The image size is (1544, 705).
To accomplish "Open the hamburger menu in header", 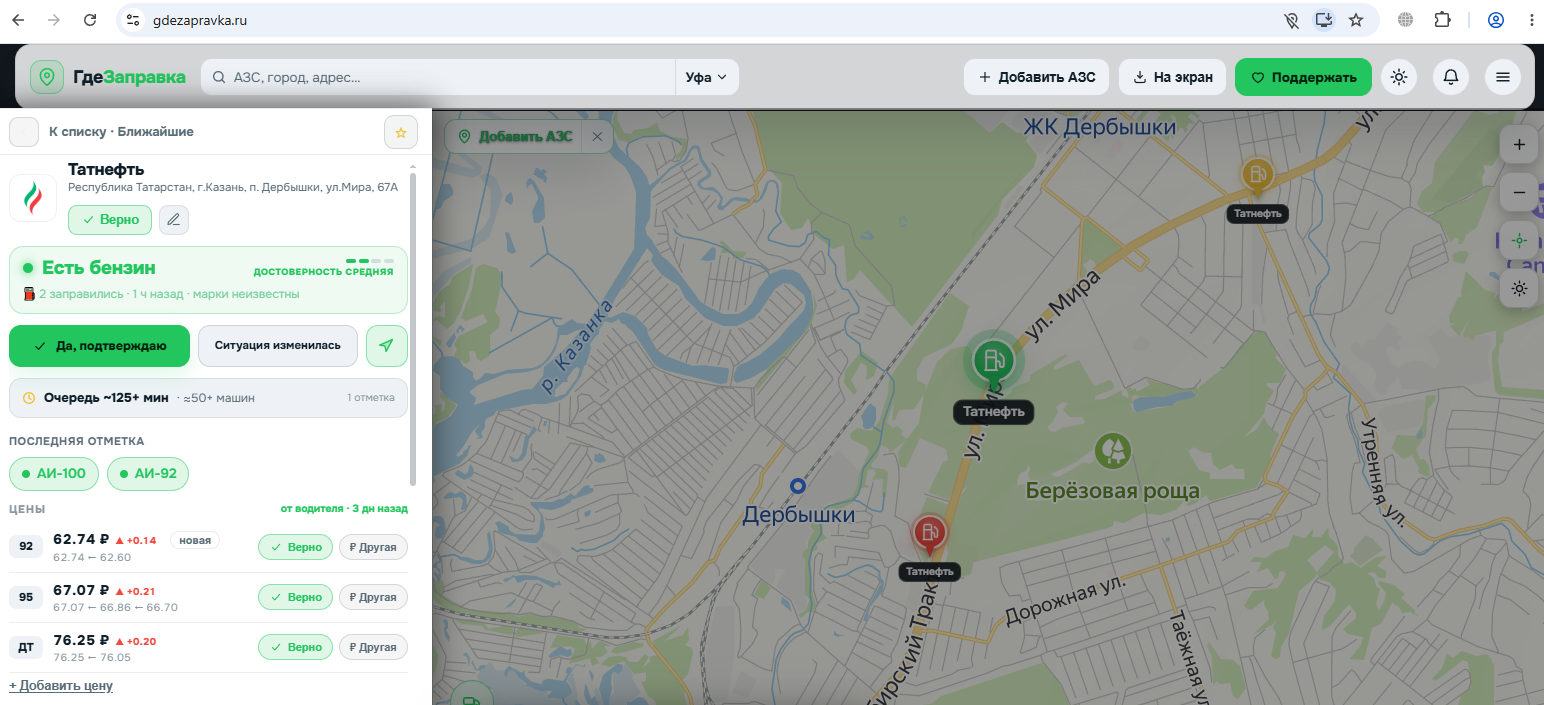I will tap(1502, 77).
